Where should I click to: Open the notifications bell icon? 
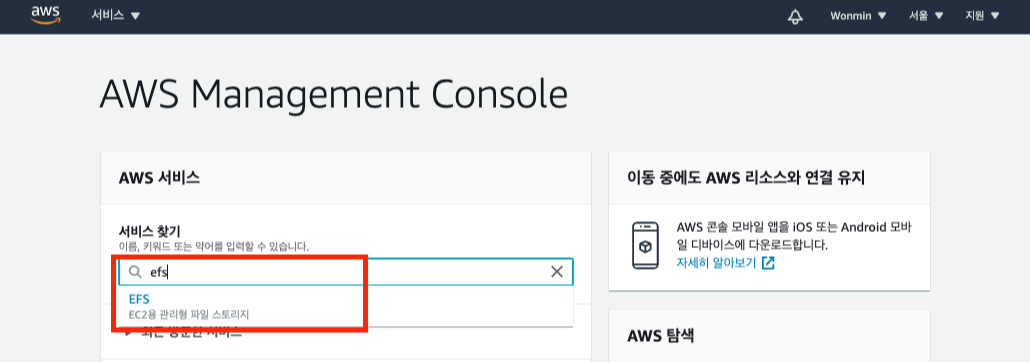click(x=795, y=16)
